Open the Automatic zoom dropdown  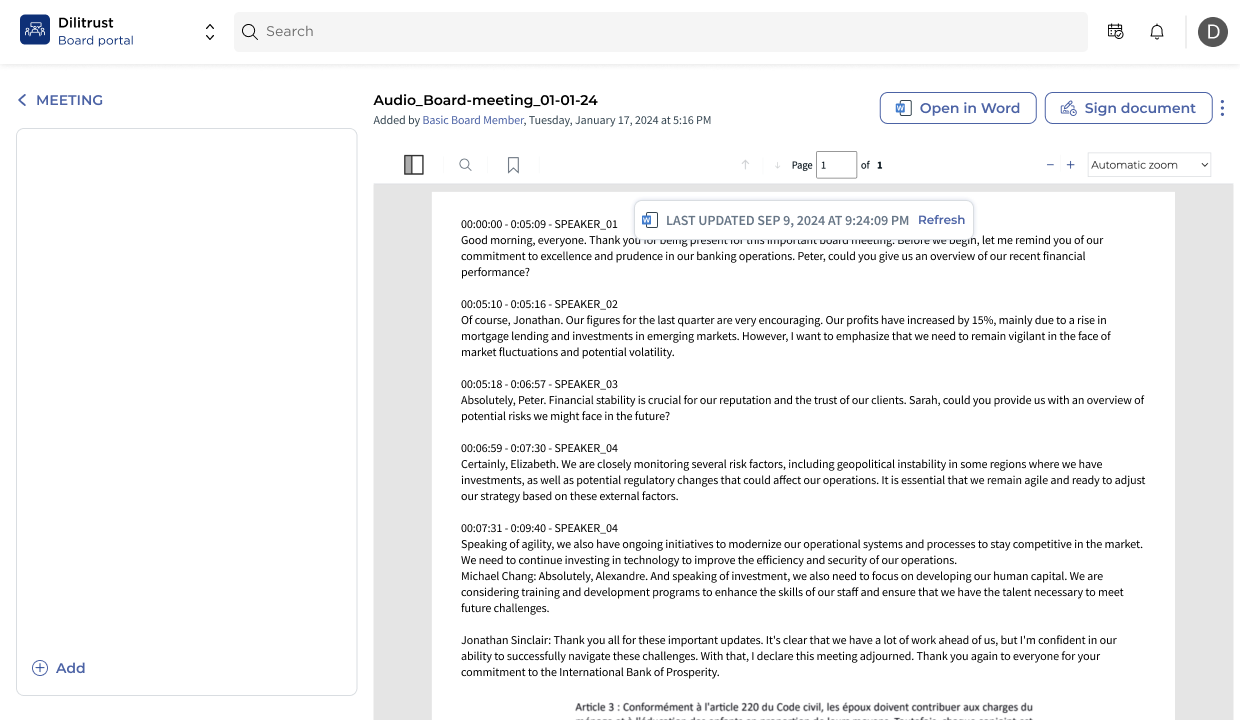(1149, 165)
